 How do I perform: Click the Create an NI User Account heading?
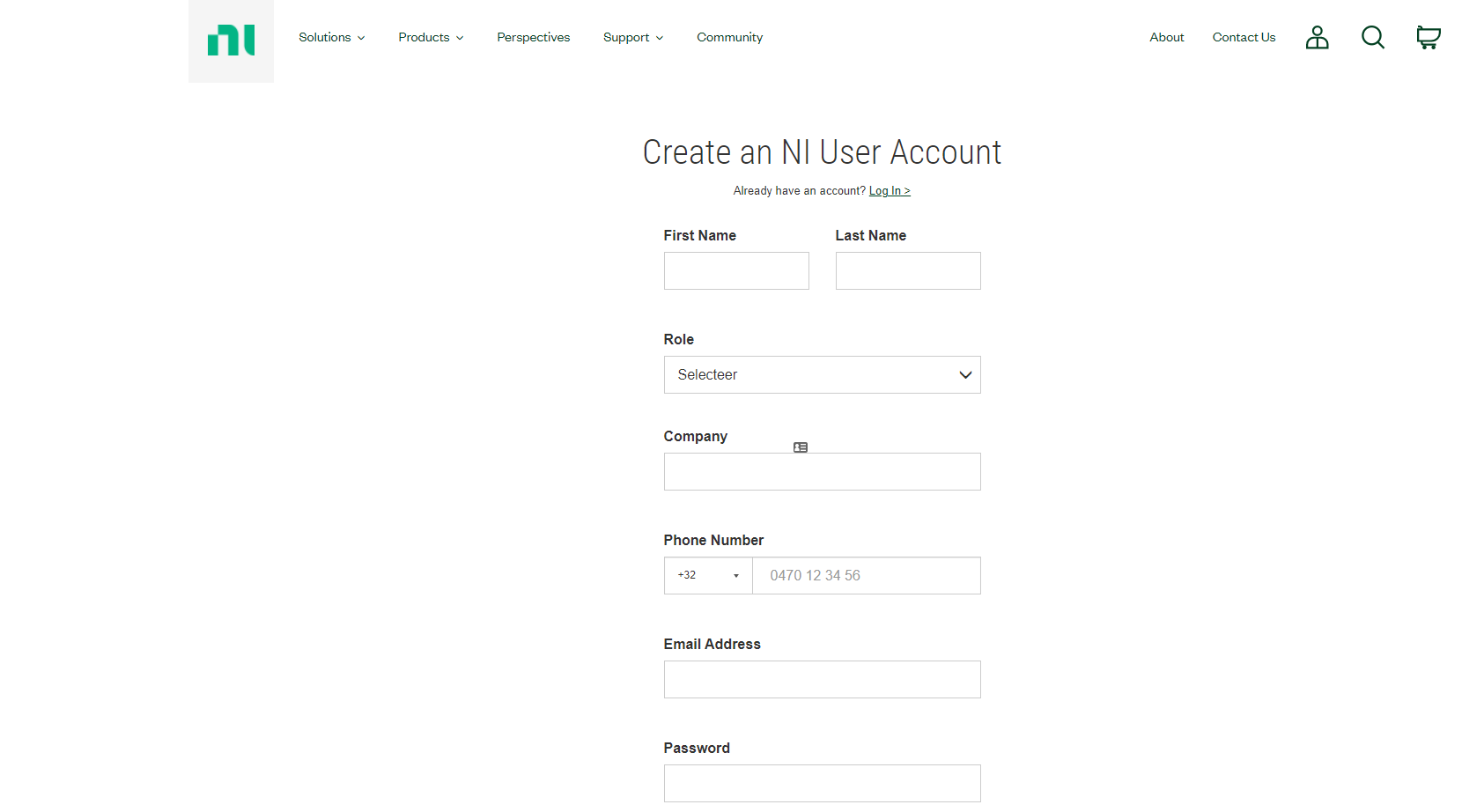(822, 151)
